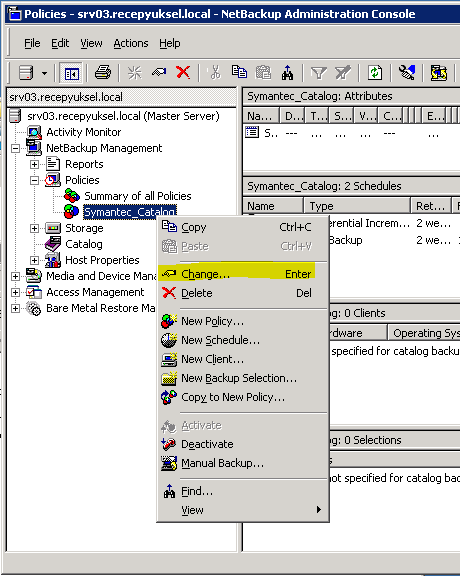Image resolution: width=460 pixels, height=576 pixels.
Task: Click the Na... column header in Attributes
Action: (x=261, y=116)
